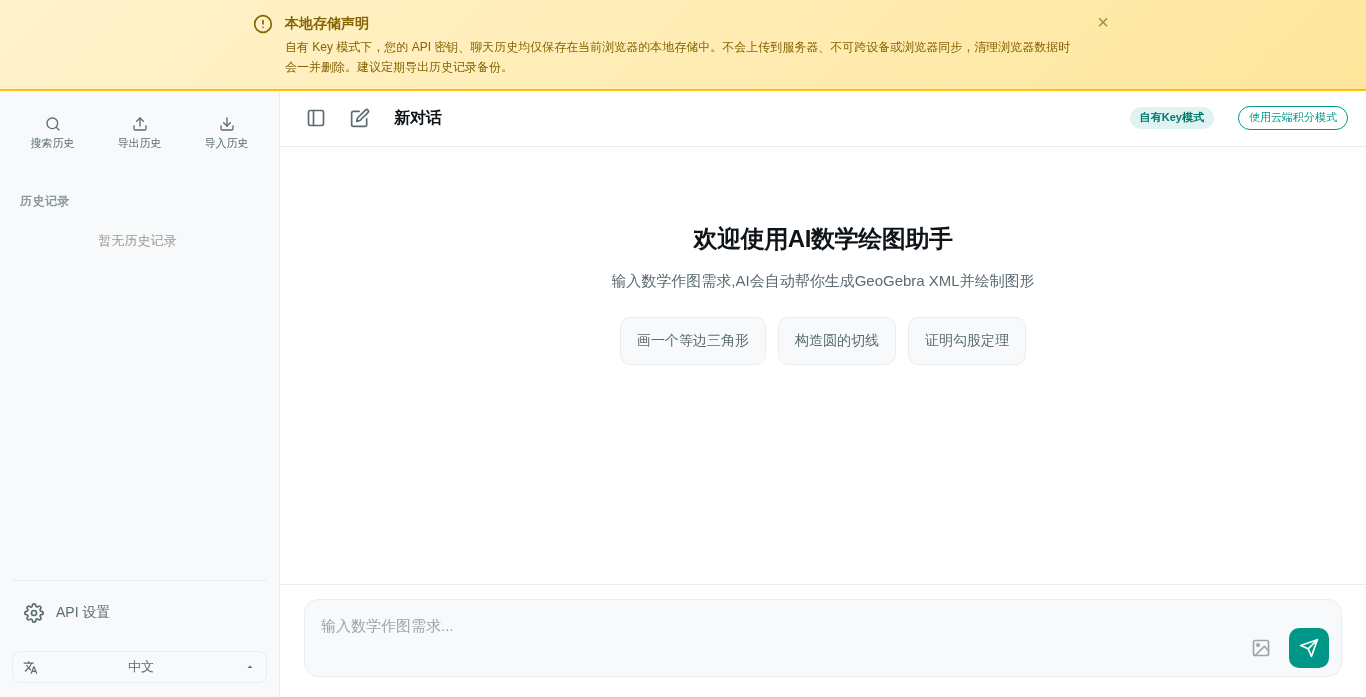Click the translate icon in language selector

31,667
